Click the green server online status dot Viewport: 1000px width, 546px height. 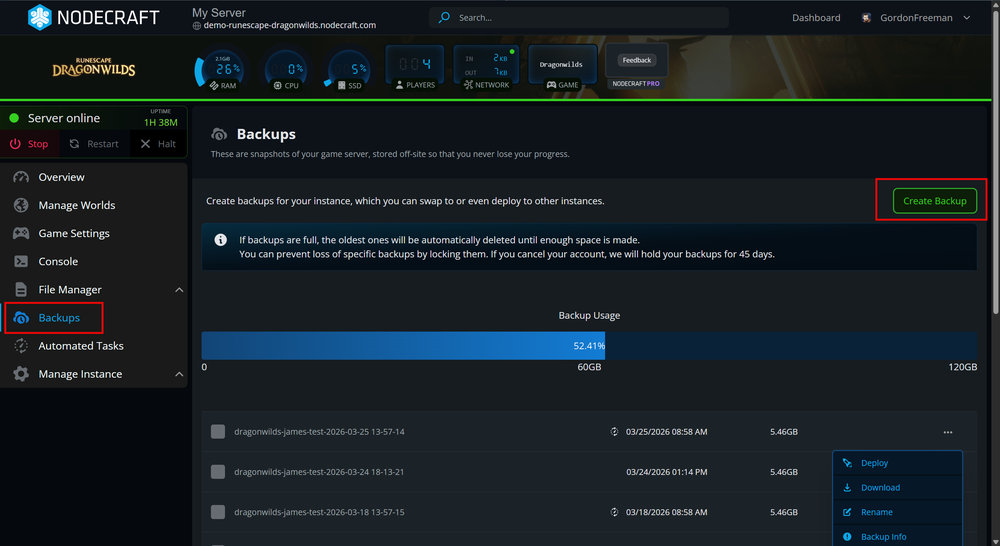pos(14,118)
